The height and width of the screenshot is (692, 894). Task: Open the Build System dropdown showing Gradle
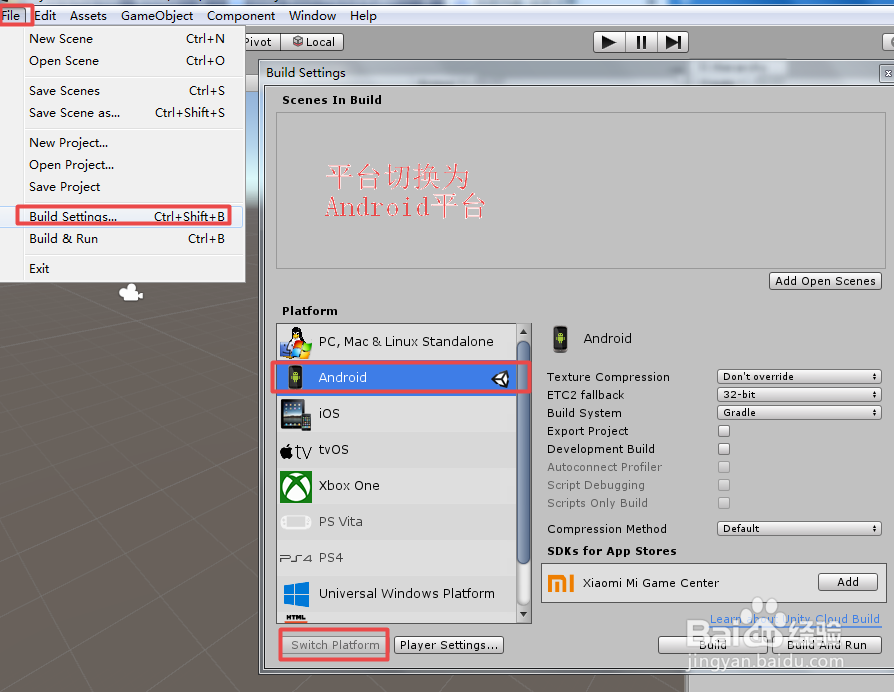point(798,412)
